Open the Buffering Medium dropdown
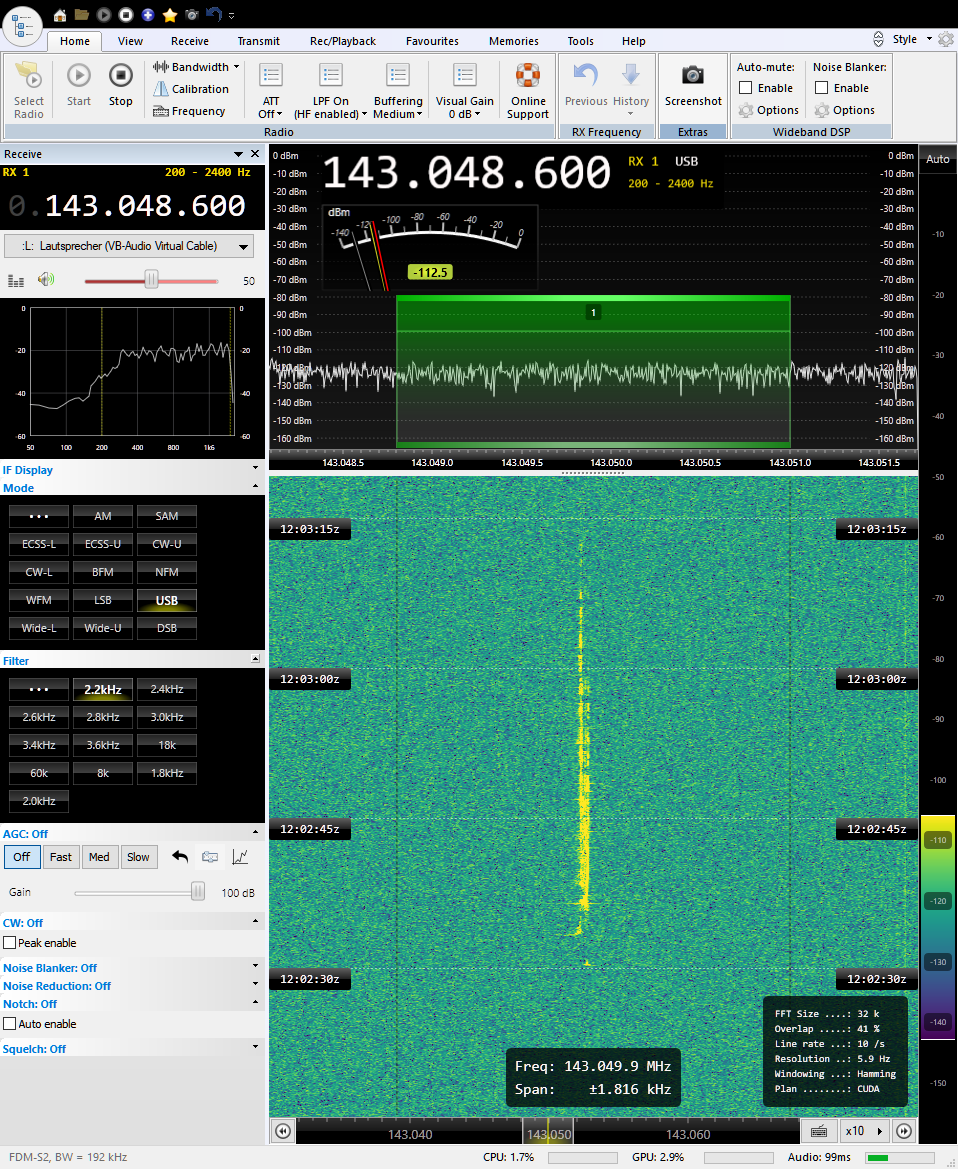The image size is (958, 1169). (x=398, y=90)
